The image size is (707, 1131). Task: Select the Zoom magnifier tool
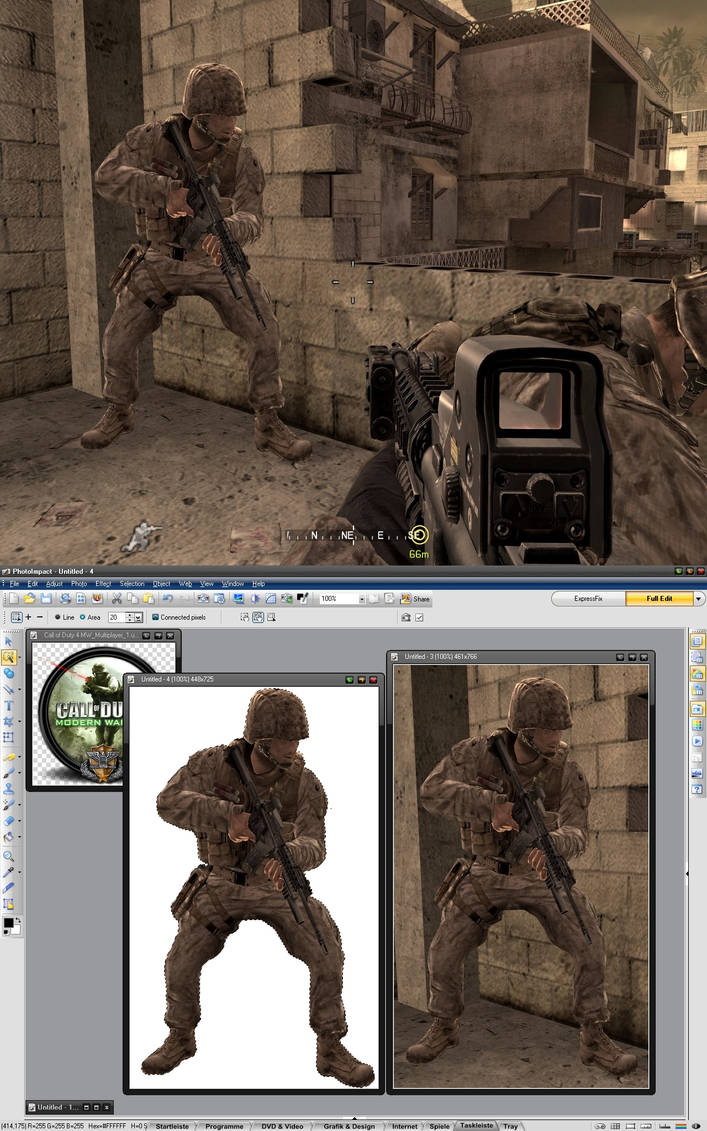[9, 856]
